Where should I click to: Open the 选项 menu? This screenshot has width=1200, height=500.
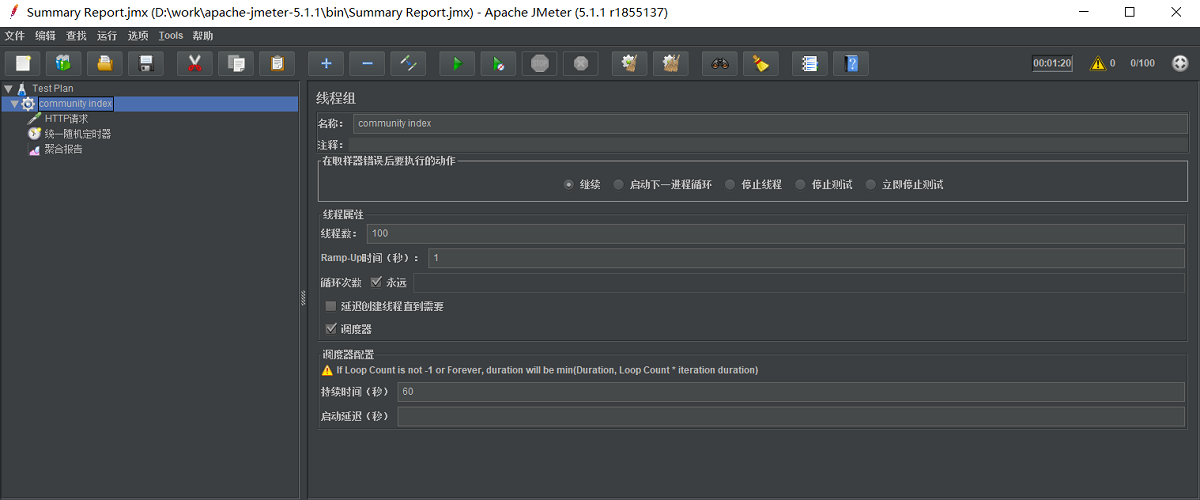(x=138, y=36)
